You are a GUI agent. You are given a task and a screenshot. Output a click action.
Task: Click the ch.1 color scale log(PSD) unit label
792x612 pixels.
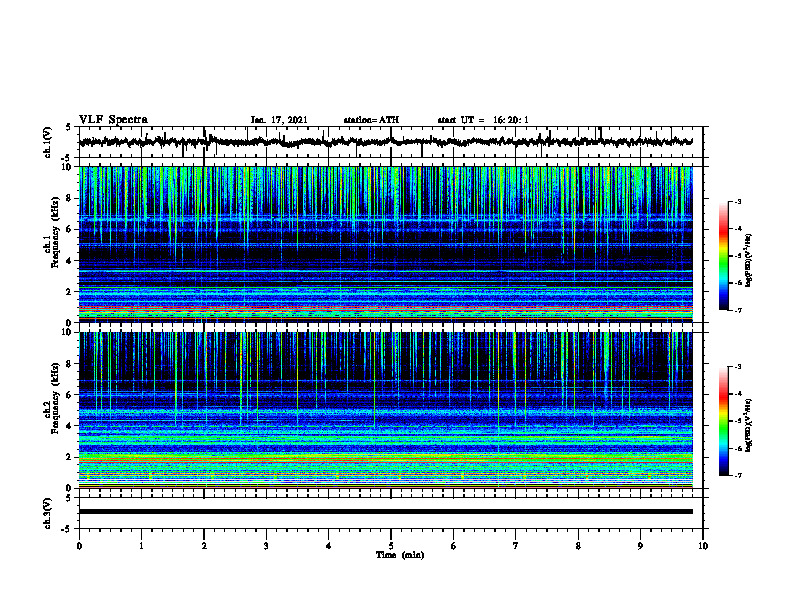point(749,260)
